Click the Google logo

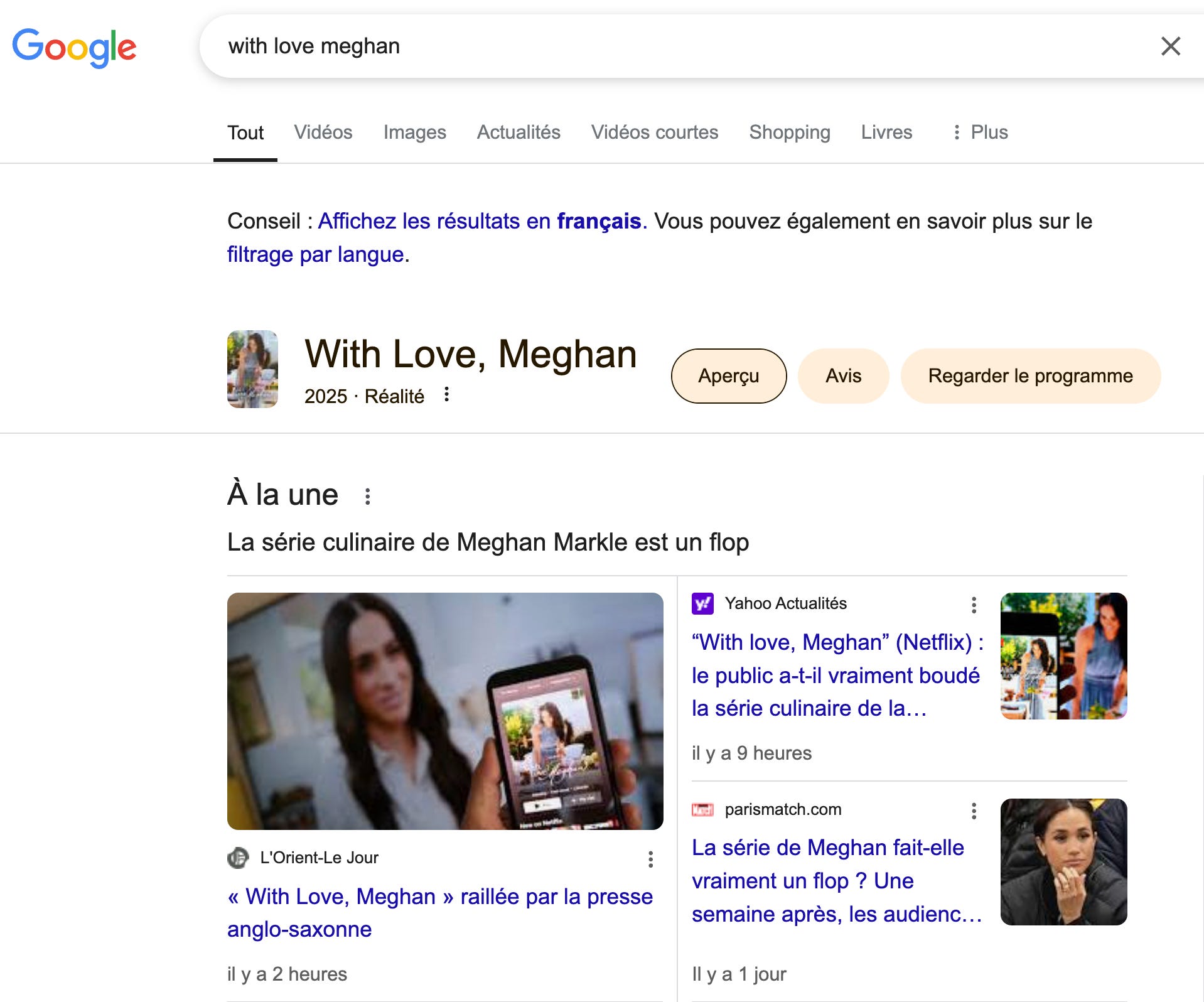tap(74, 47)
